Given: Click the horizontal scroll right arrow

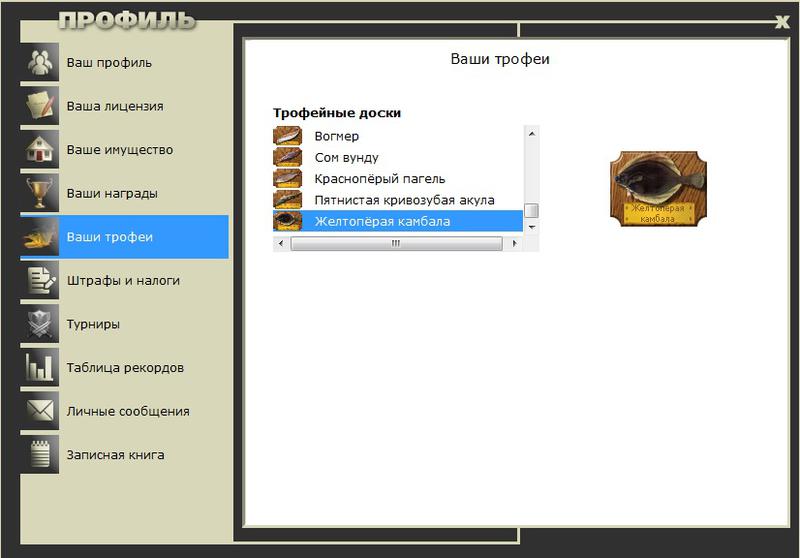Looking at the screenshot, I should (x=514, y=244).
